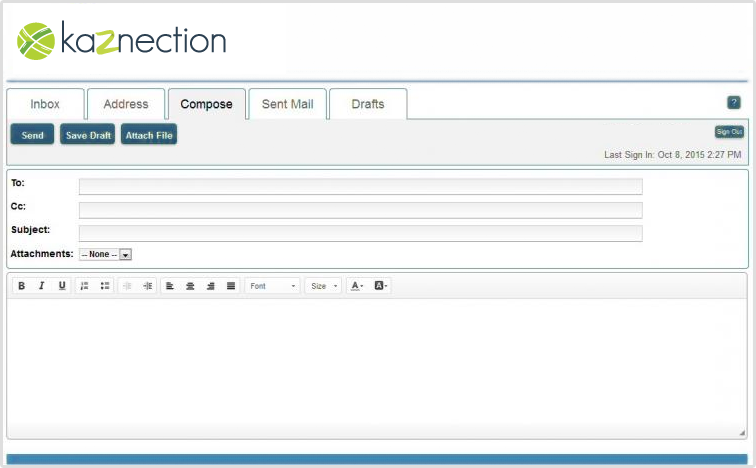Image resolution: width=756 pixels, height=468 pixels.
Task: Center align the text
Action: [190, 286]
